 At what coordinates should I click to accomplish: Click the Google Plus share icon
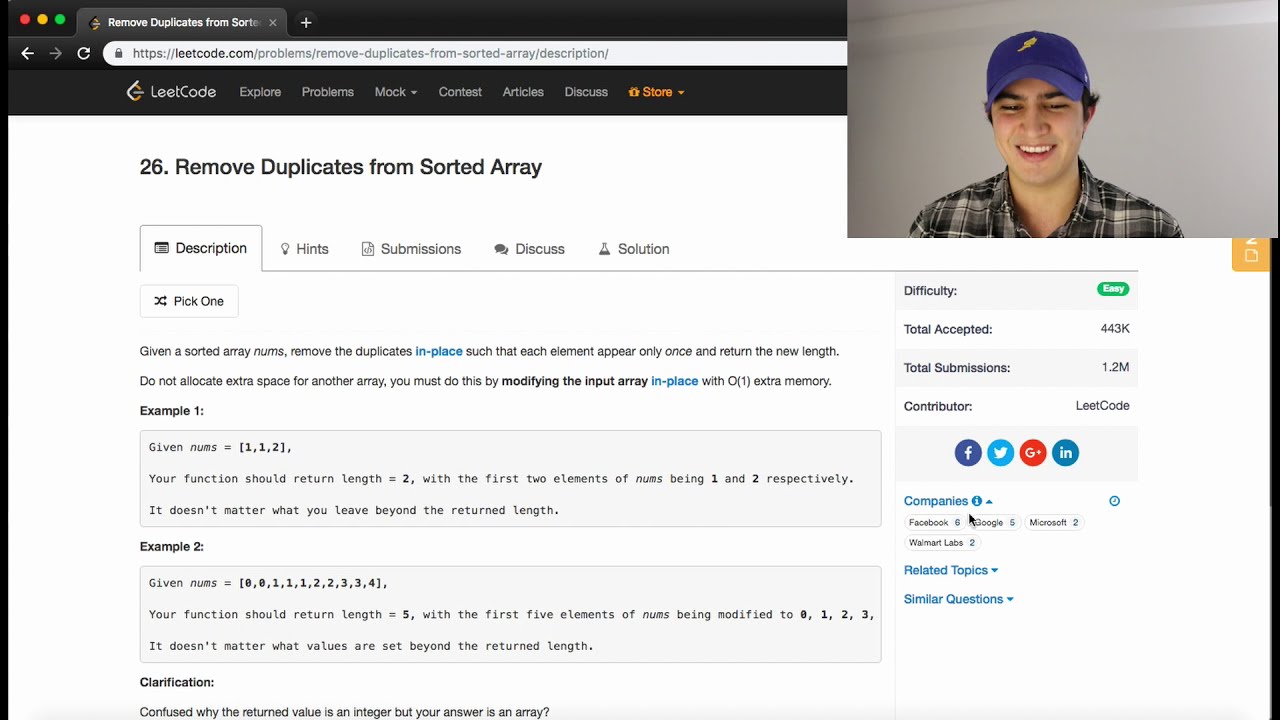1033,453
